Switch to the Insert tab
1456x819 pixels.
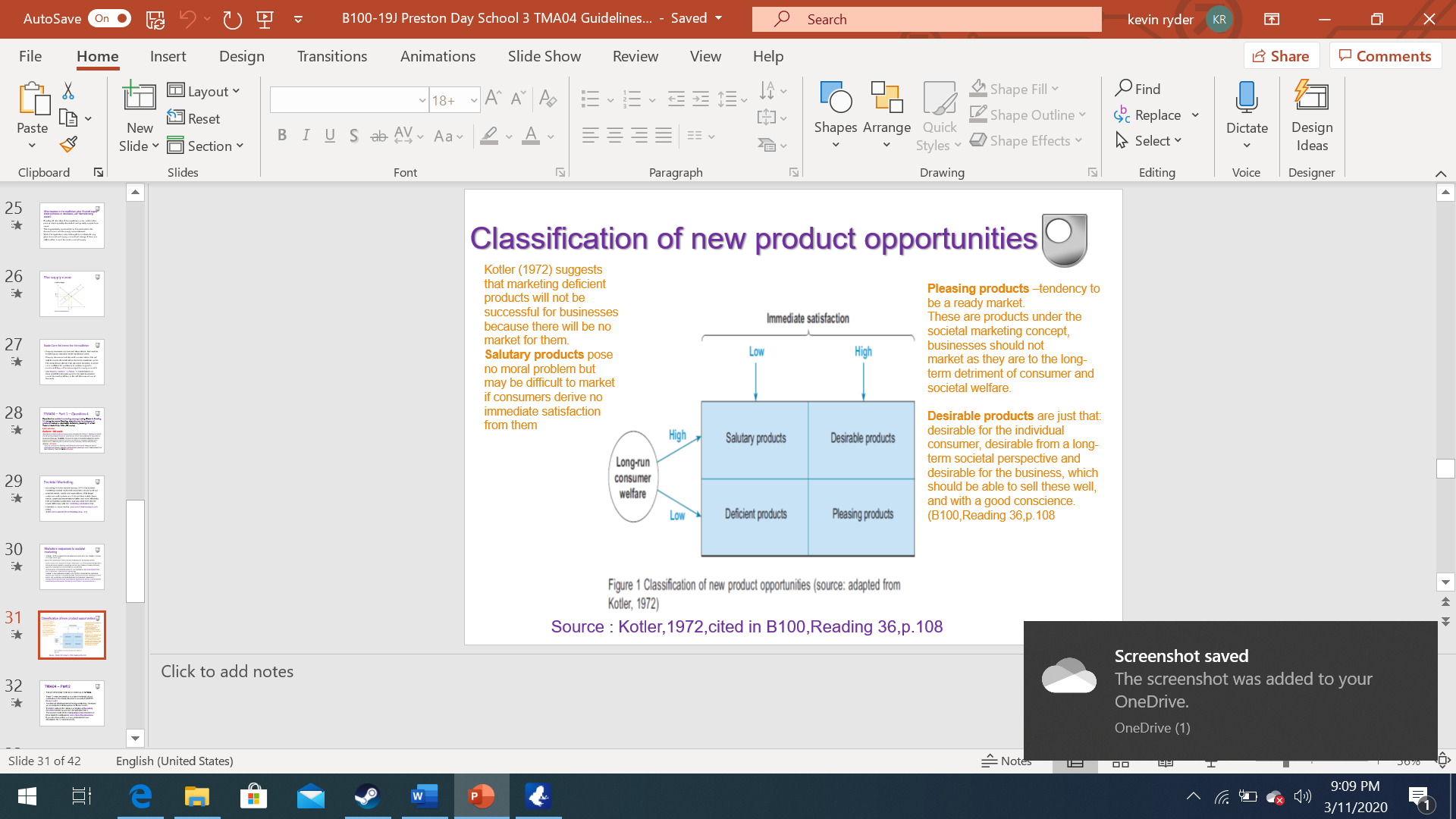coord(168,56)
